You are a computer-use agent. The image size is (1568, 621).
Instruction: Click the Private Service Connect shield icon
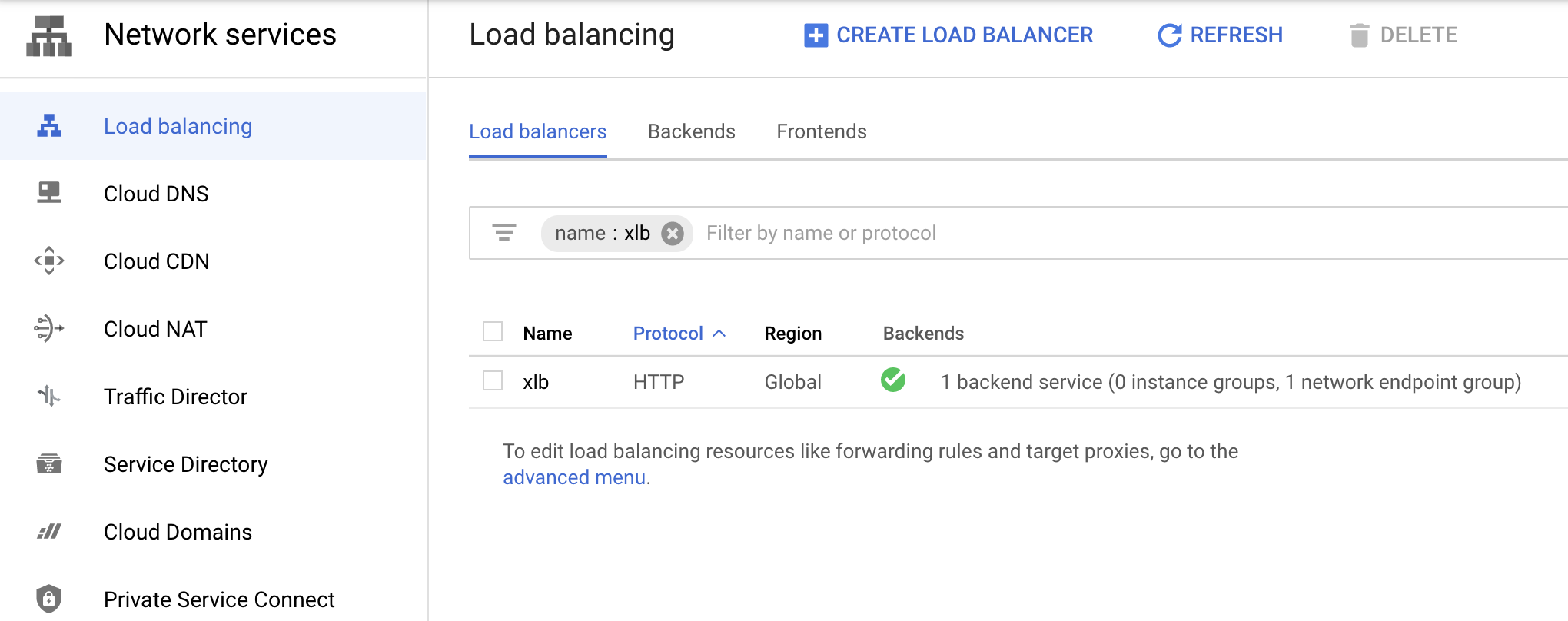49,598
